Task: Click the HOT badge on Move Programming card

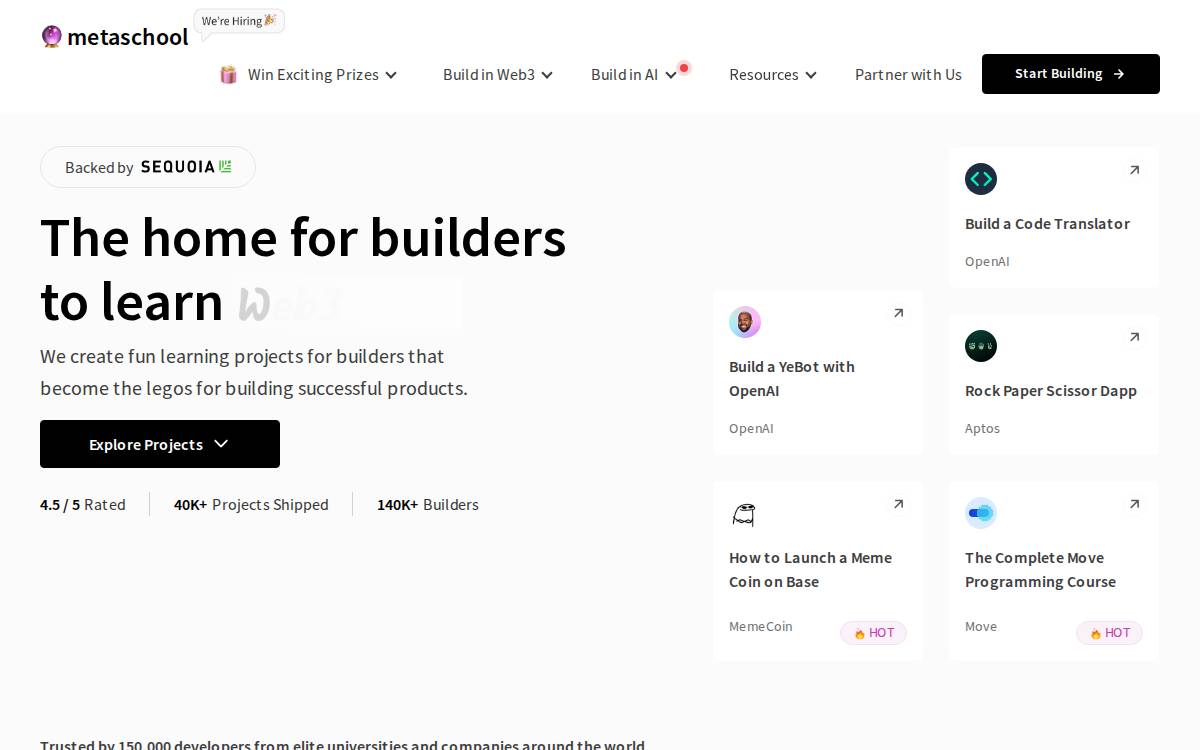Action: [x=1109, y=633]
